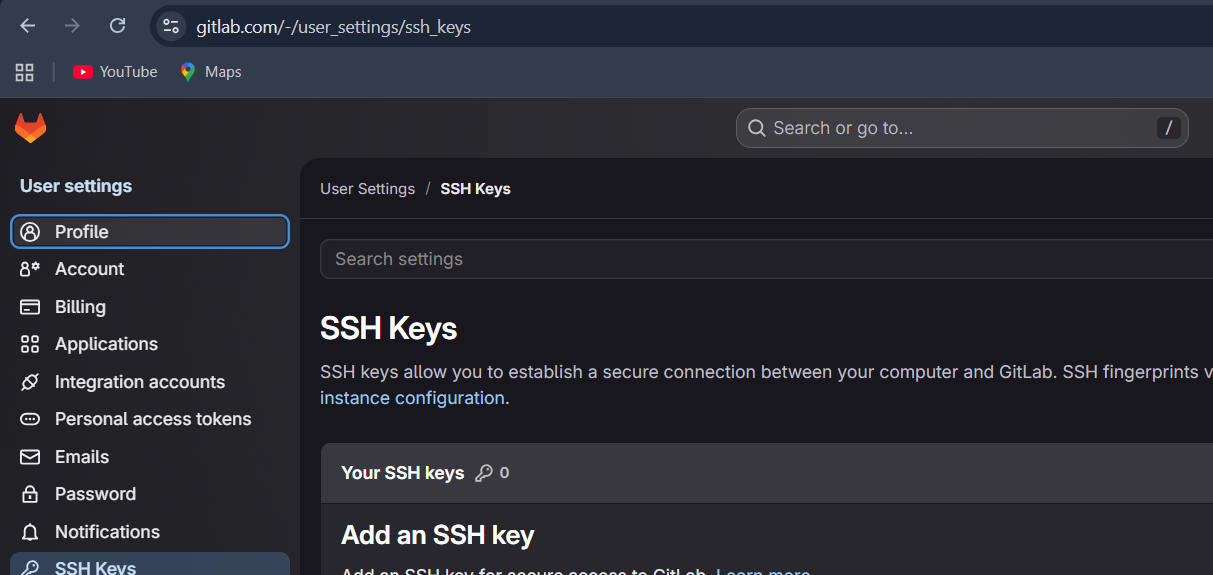Open Billing in sidebar

pyautogui.click(x=150, y=307)
